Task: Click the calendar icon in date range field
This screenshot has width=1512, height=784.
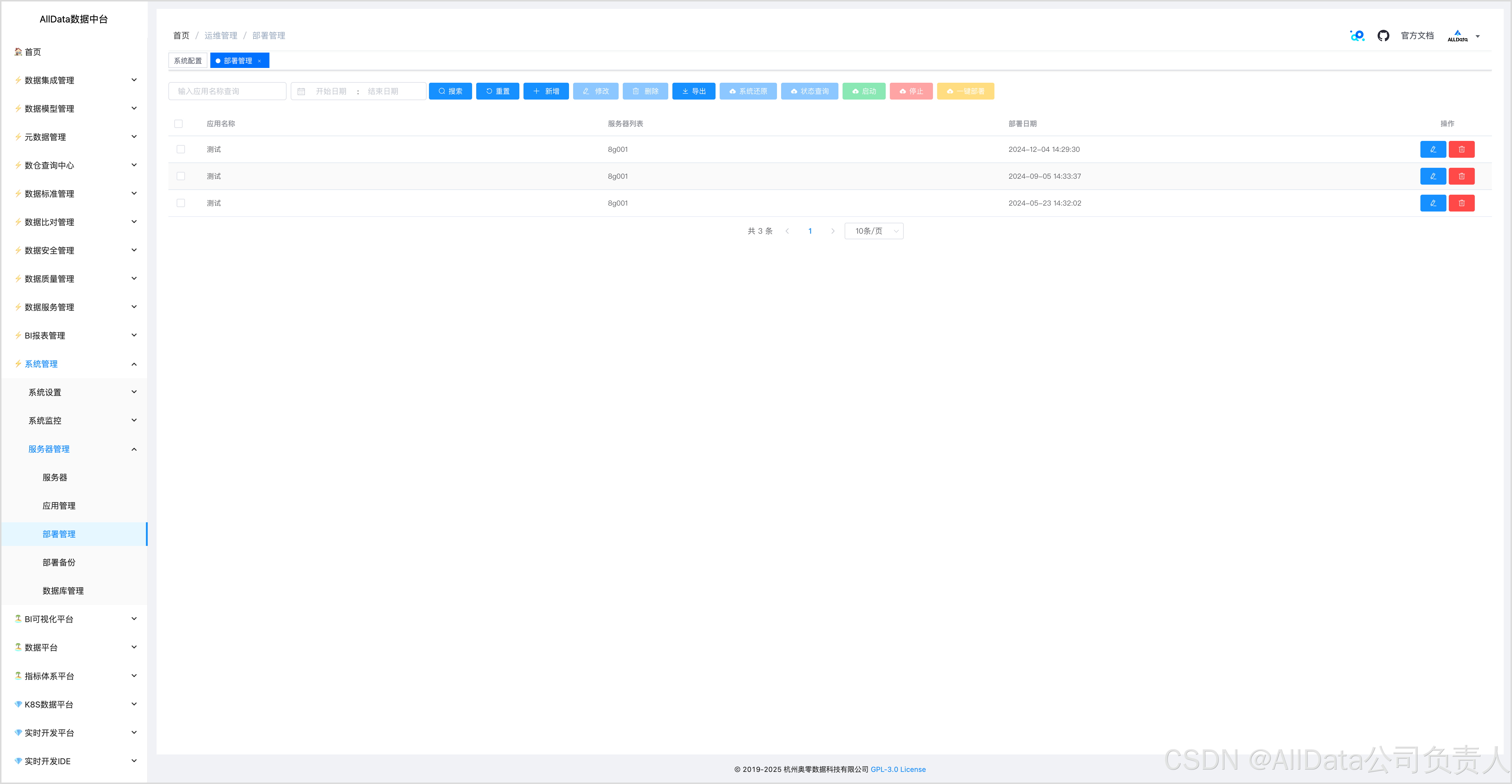Action: click(x=301, y=92)
